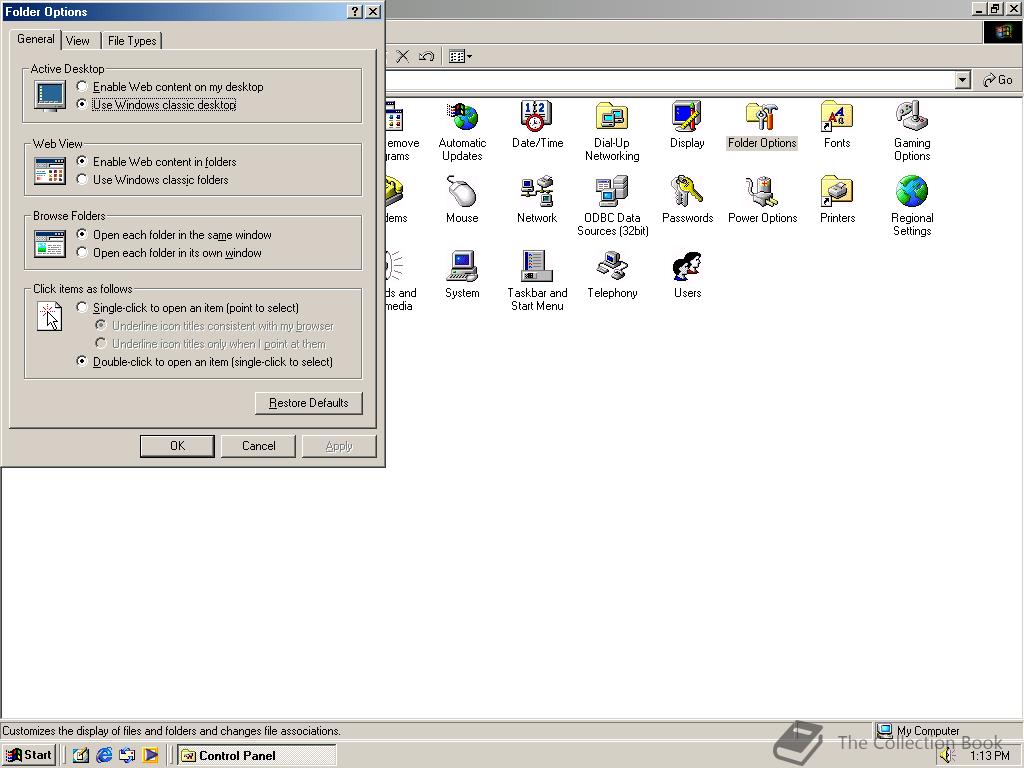The width and height of the screenshot is (1024, 768).
Task: Switch to the File Types tab
Action: click(x=131, y=40)
